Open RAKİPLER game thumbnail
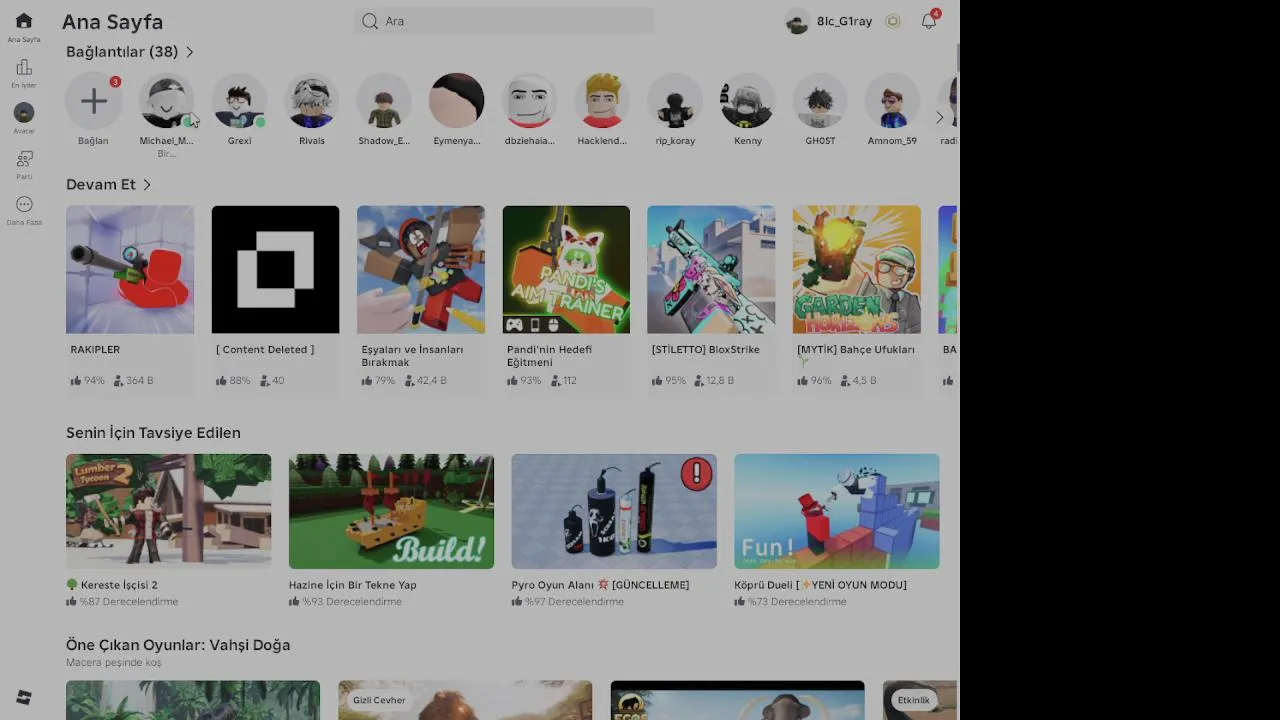 [130, 269]
